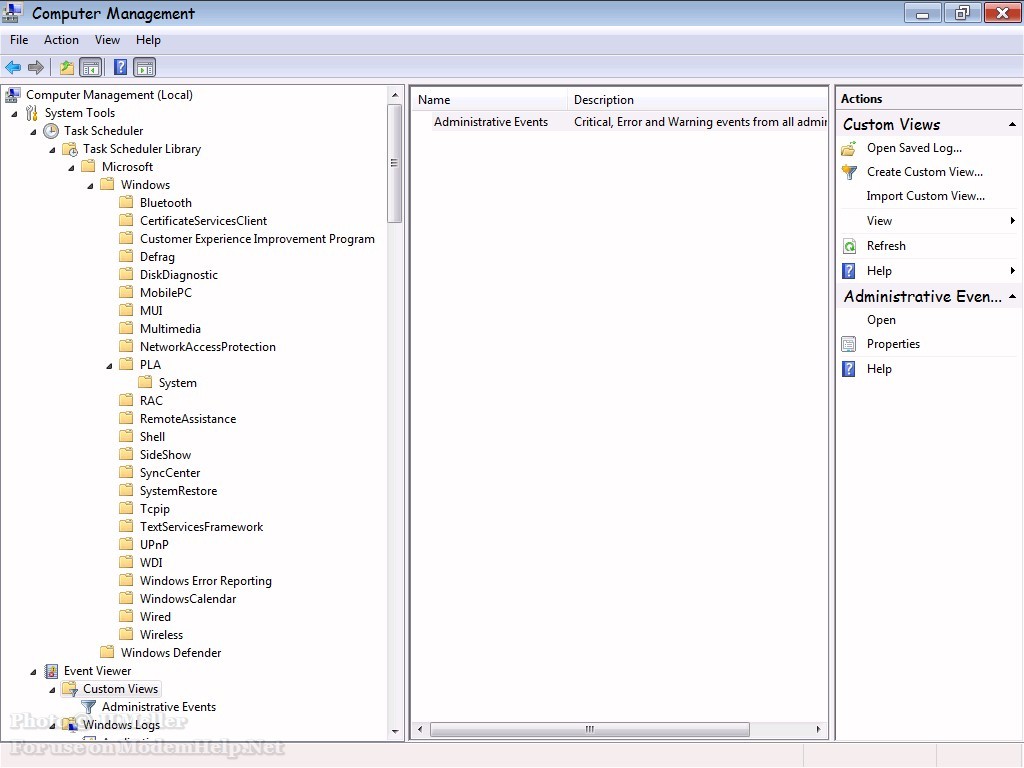Click the tree pane scroll down arrow
The image size is (1024, 768).
(394, 731)
